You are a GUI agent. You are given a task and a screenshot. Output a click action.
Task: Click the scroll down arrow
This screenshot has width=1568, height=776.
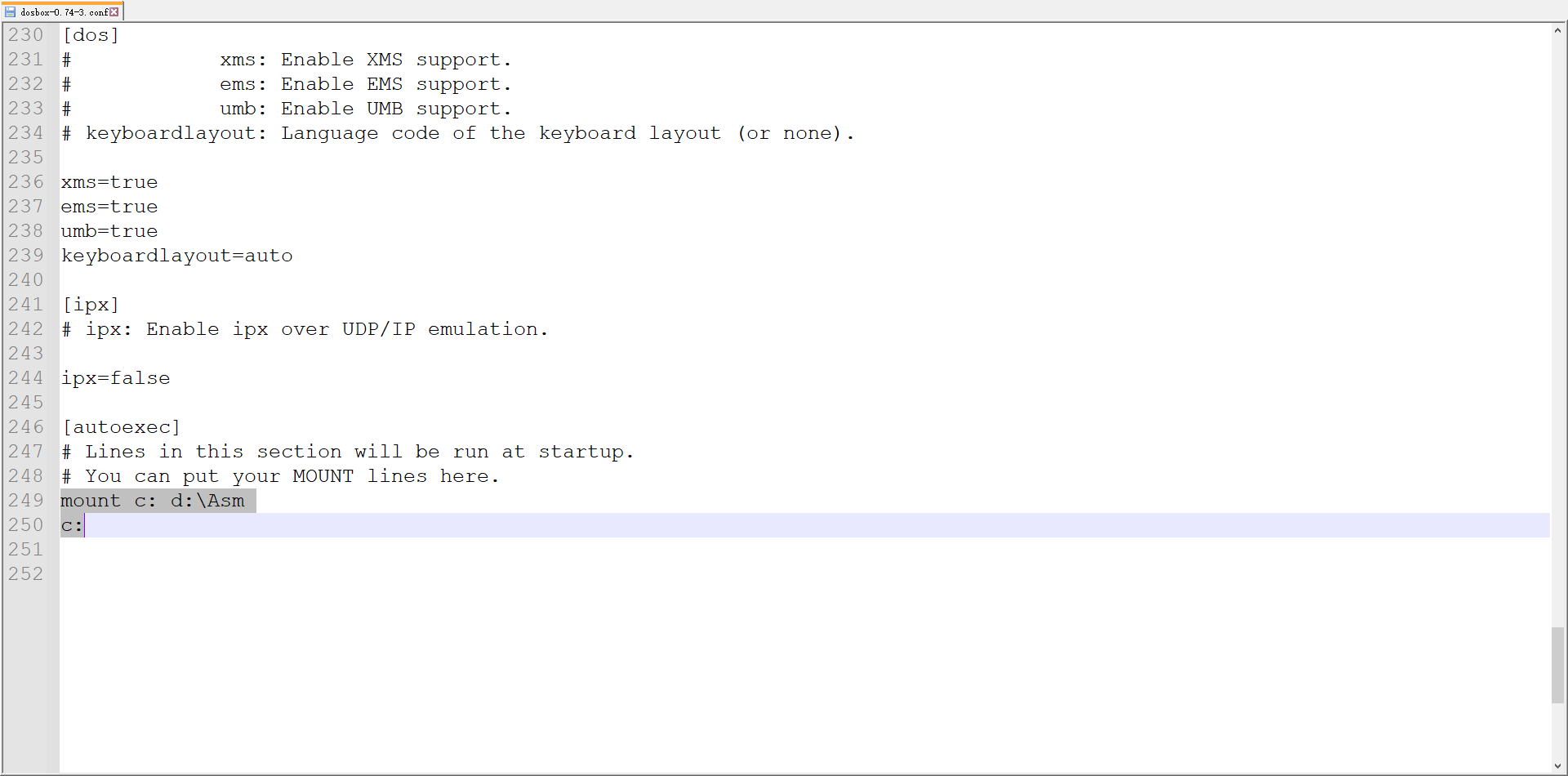point(1558,766)
